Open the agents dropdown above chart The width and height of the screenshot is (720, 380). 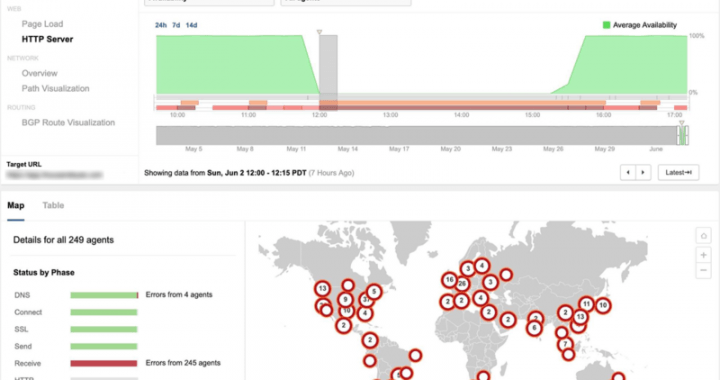[346, 2]
